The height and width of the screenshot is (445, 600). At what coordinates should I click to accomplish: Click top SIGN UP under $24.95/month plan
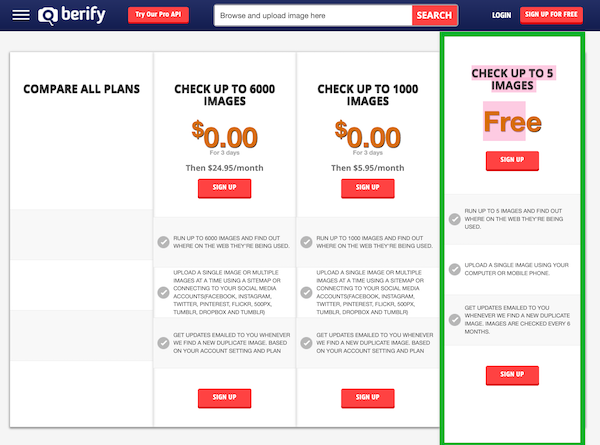(x=225, y=188)
